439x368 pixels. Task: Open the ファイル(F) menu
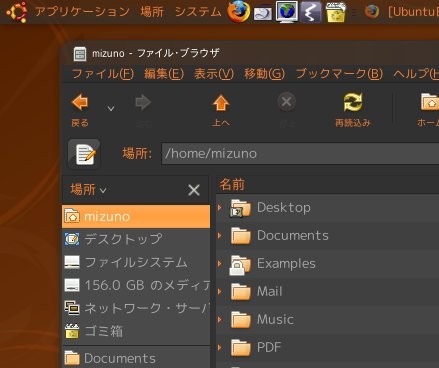coord(103,74)
